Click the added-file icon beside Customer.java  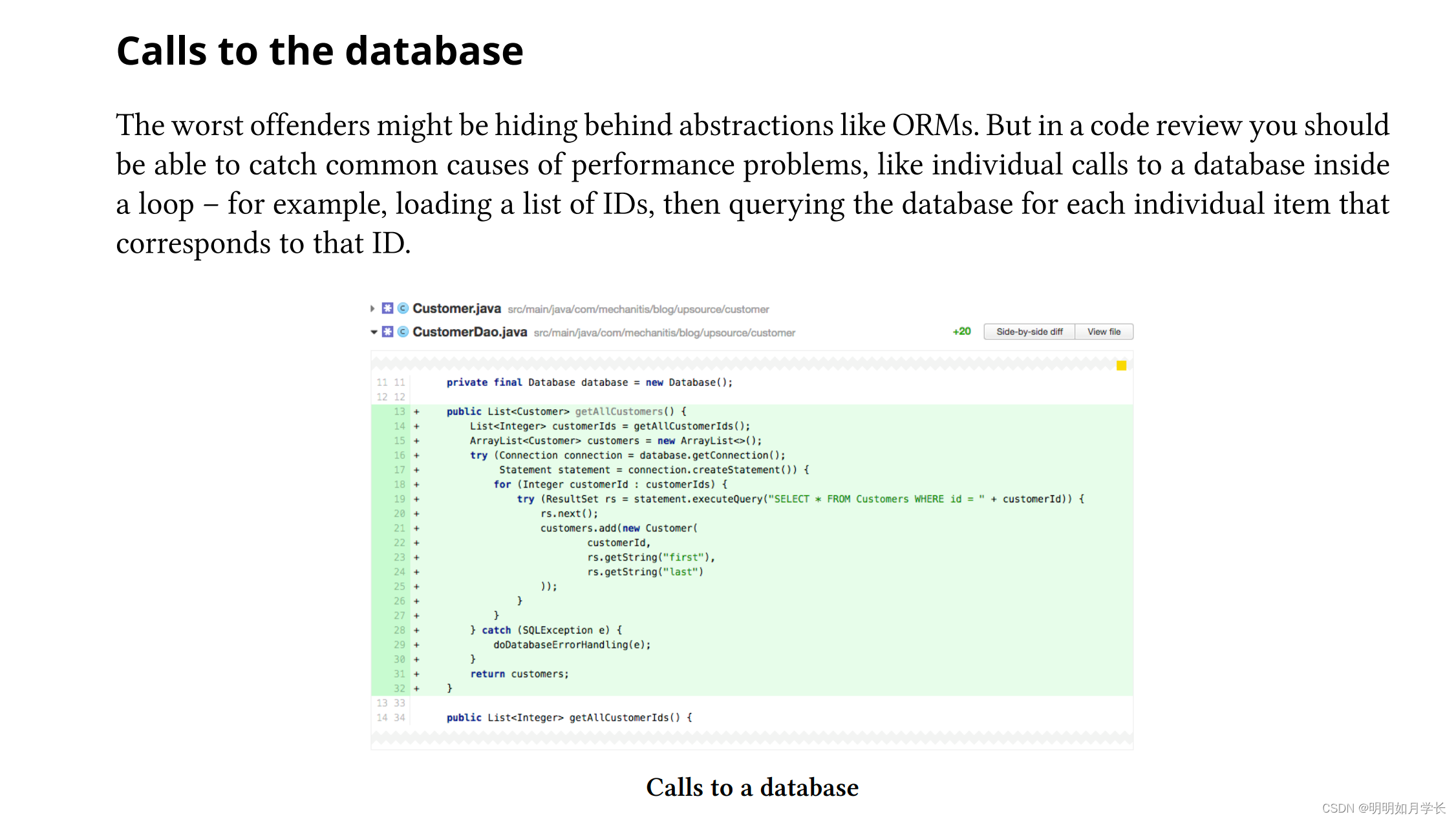pos(387,308)
